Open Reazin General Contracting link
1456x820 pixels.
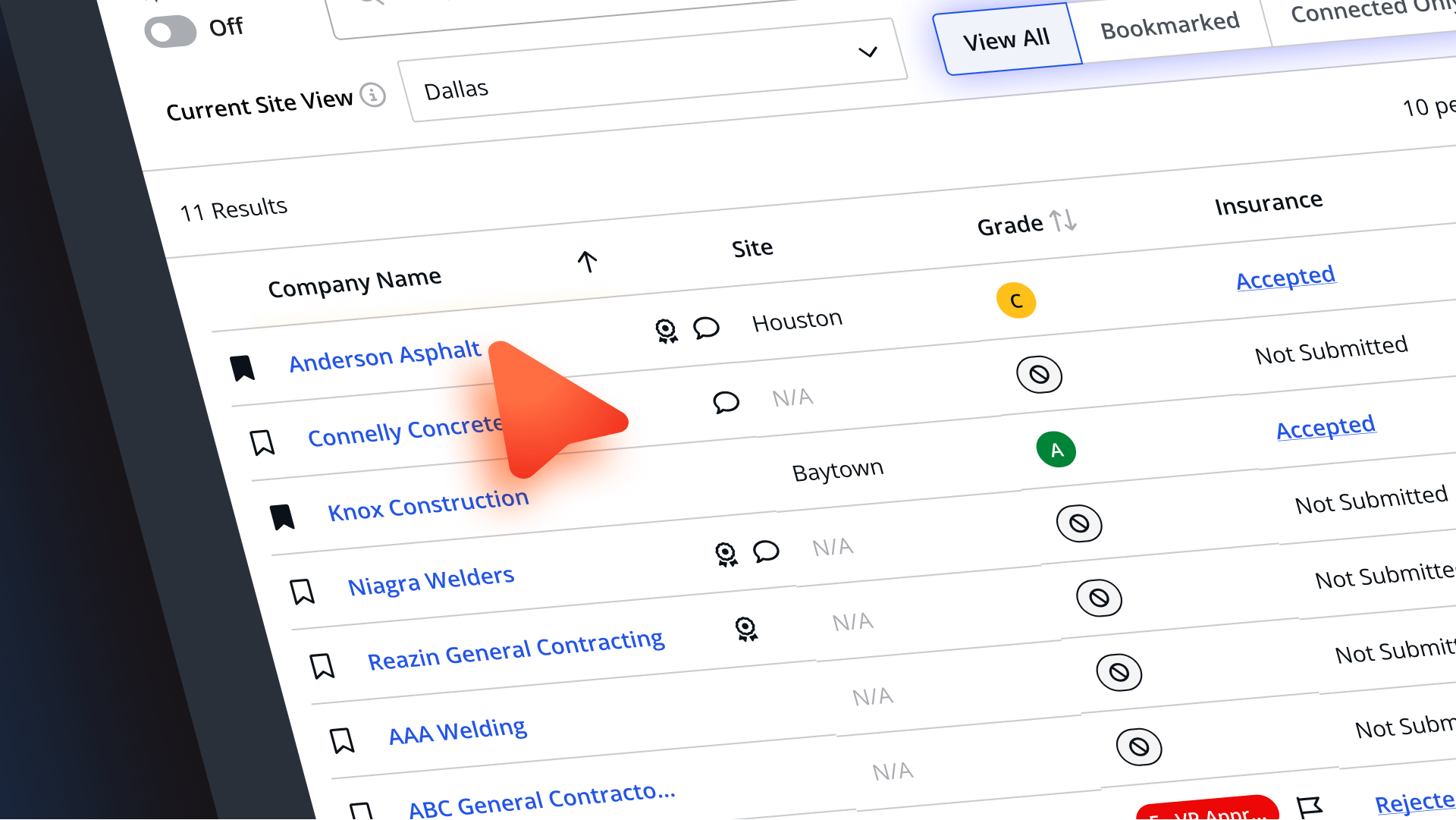(x=516, y=649)
